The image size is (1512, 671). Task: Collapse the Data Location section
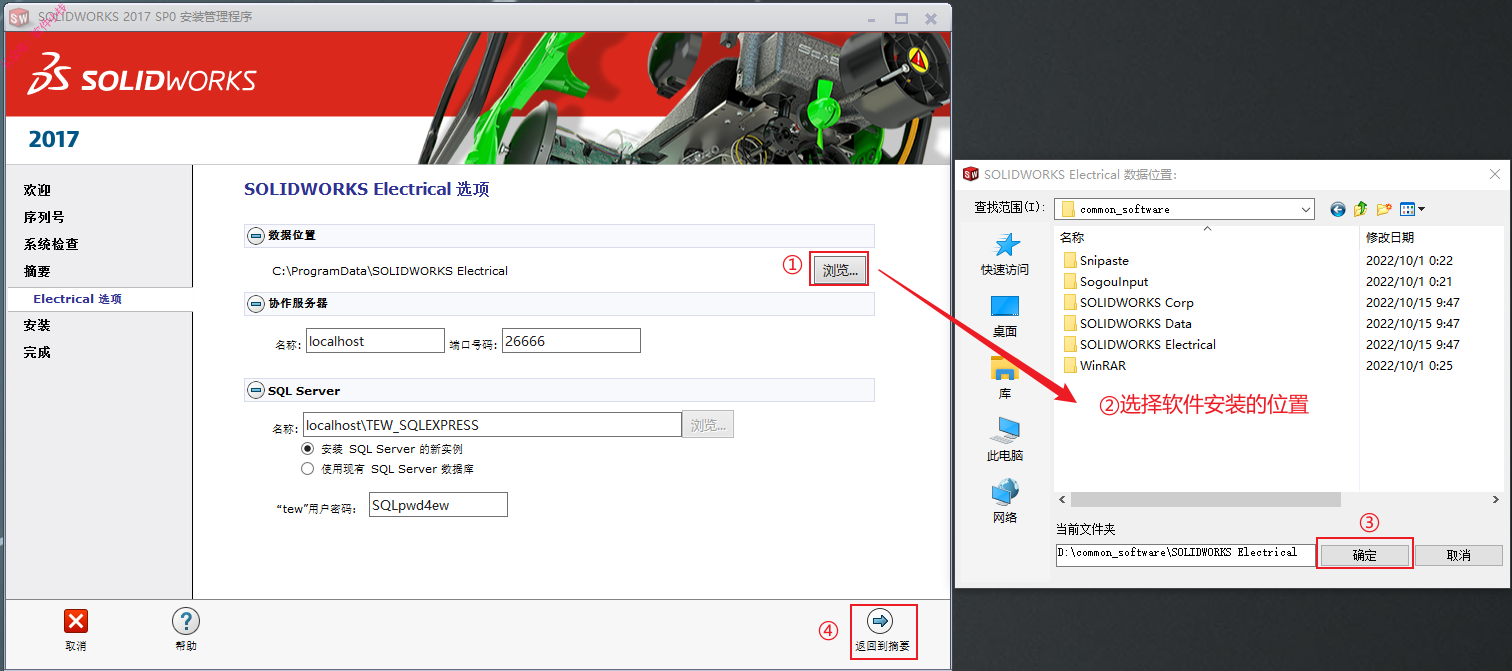(x=255, y=236)
